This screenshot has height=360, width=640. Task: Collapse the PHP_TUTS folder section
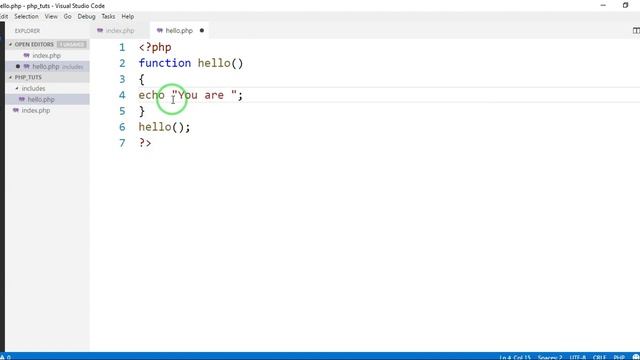[x=11, y=77]
